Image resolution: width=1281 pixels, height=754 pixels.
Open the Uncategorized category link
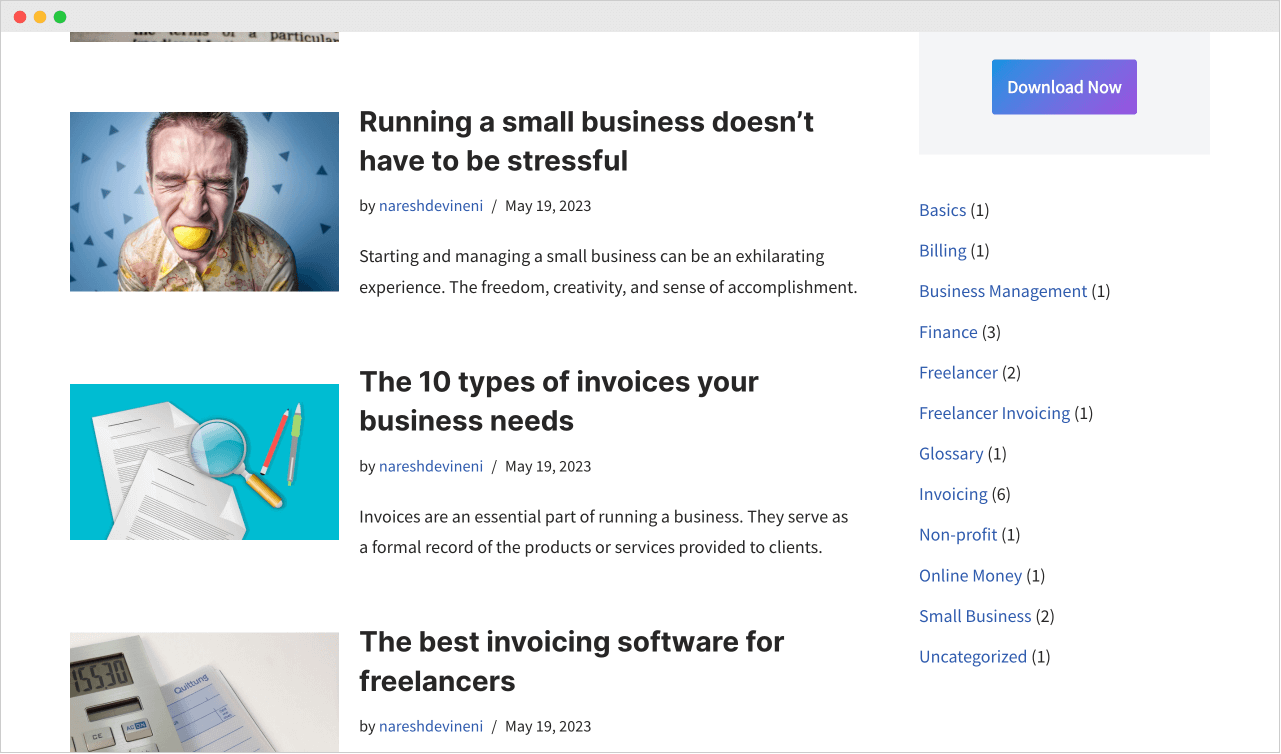tap(973, 656)
